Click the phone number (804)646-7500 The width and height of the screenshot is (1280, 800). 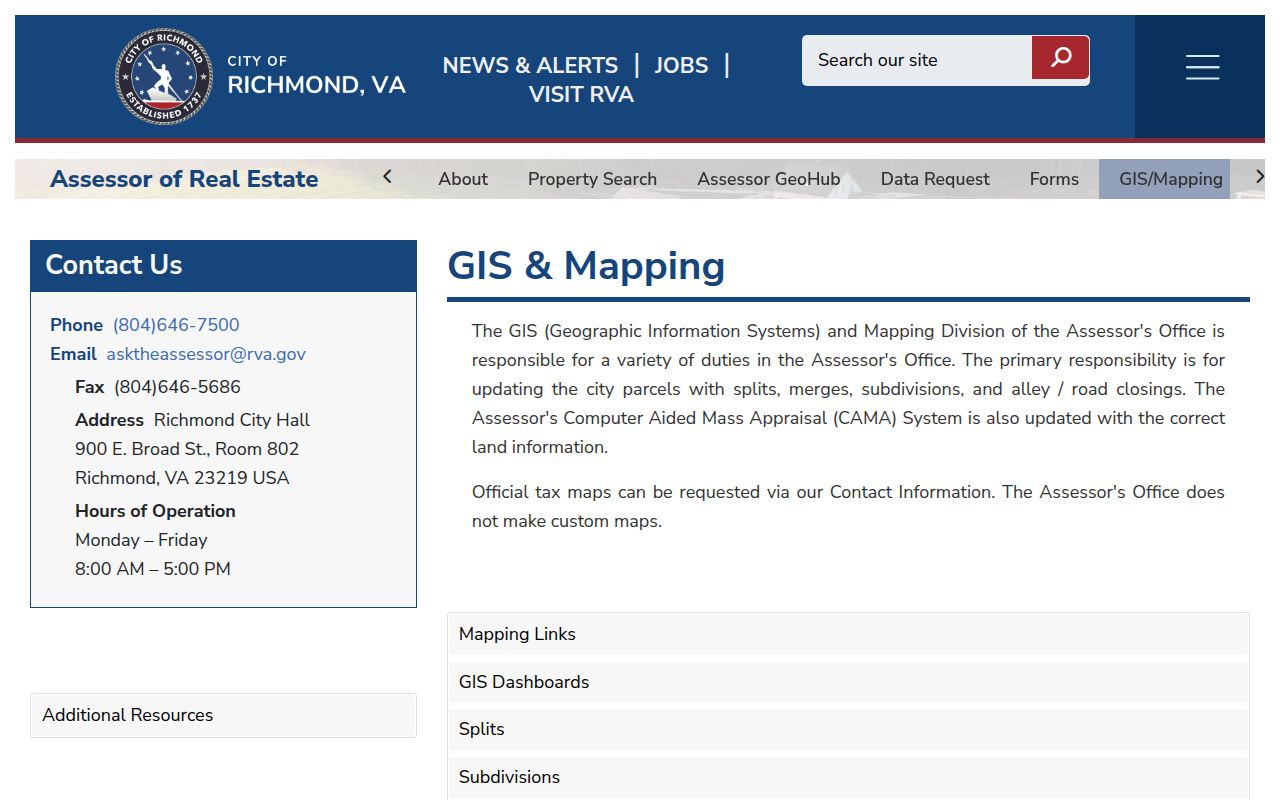tap(176, 325)
